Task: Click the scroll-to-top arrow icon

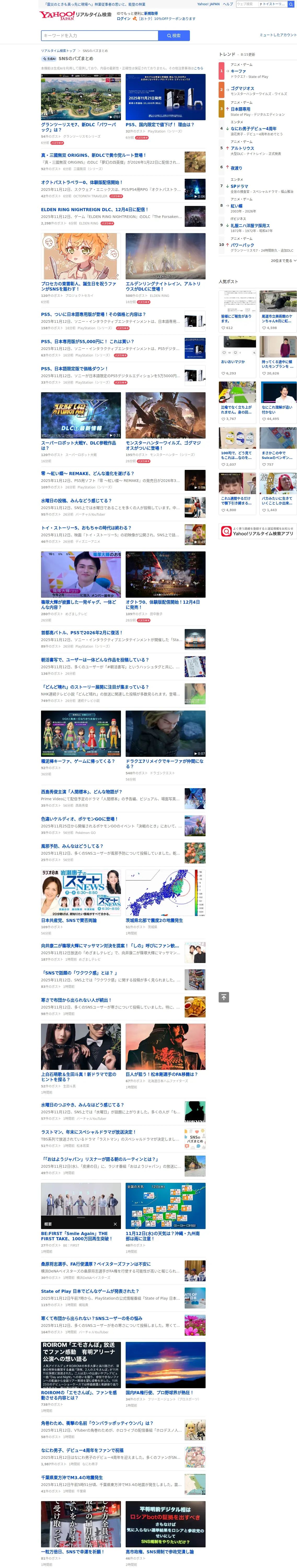Action: (224, 997)
